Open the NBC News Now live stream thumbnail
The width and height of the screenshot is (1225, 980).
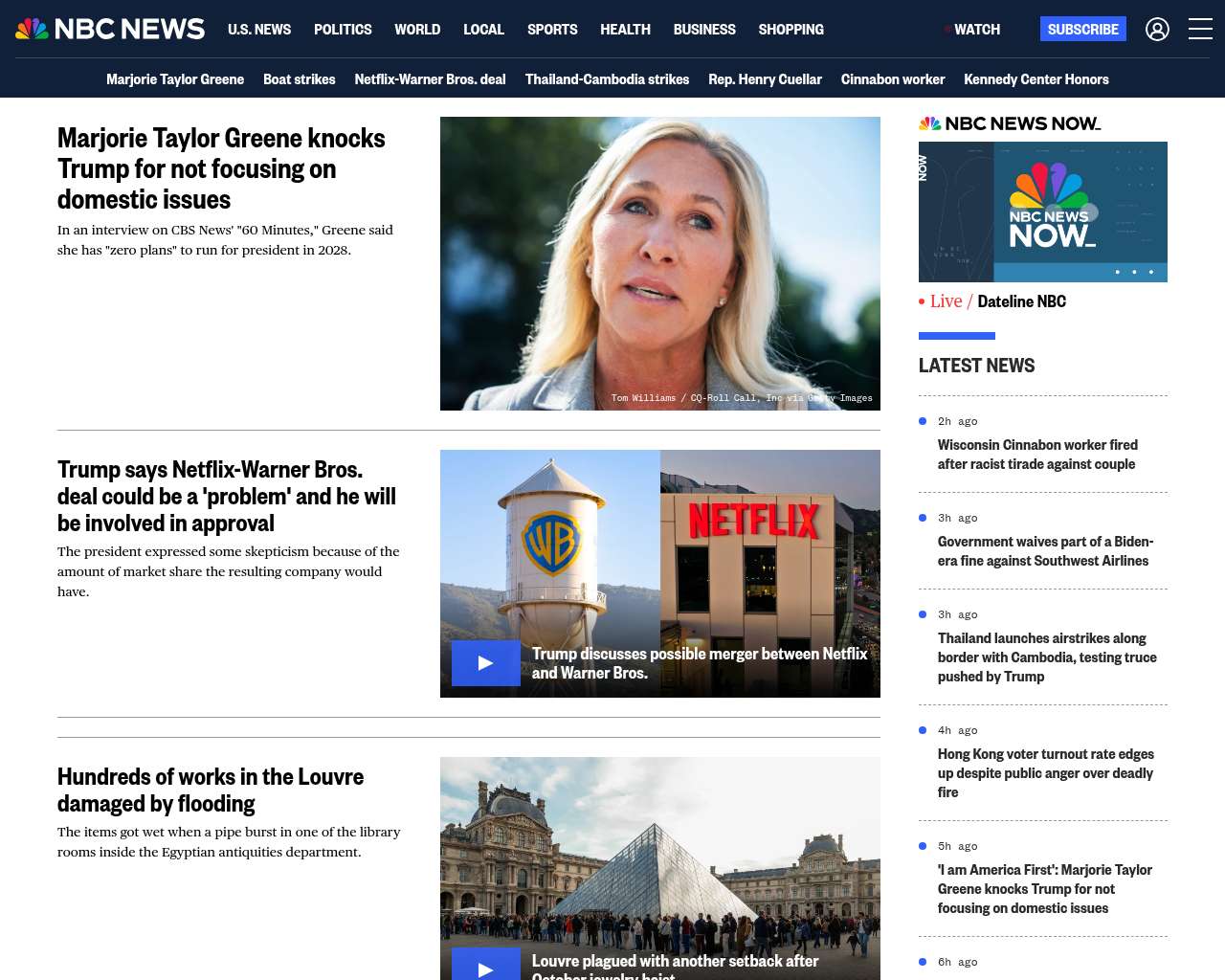[x=1042, y=212]
